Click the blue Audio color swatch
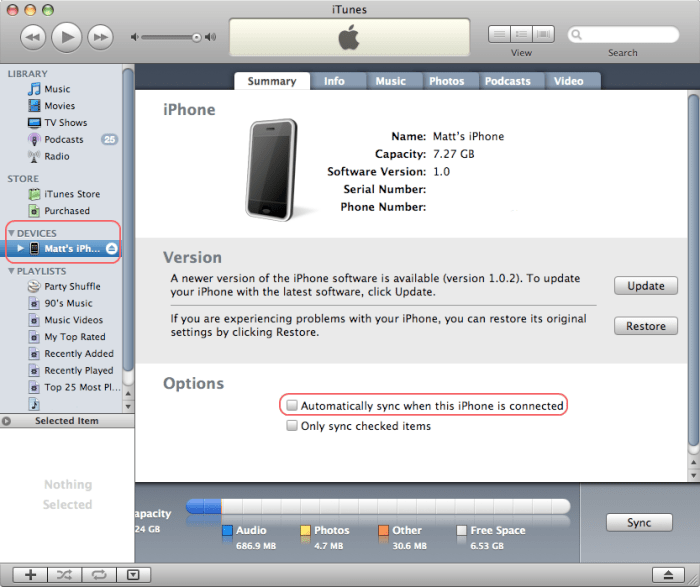Viewport: 700px width, 587px height. coord(227,530)
